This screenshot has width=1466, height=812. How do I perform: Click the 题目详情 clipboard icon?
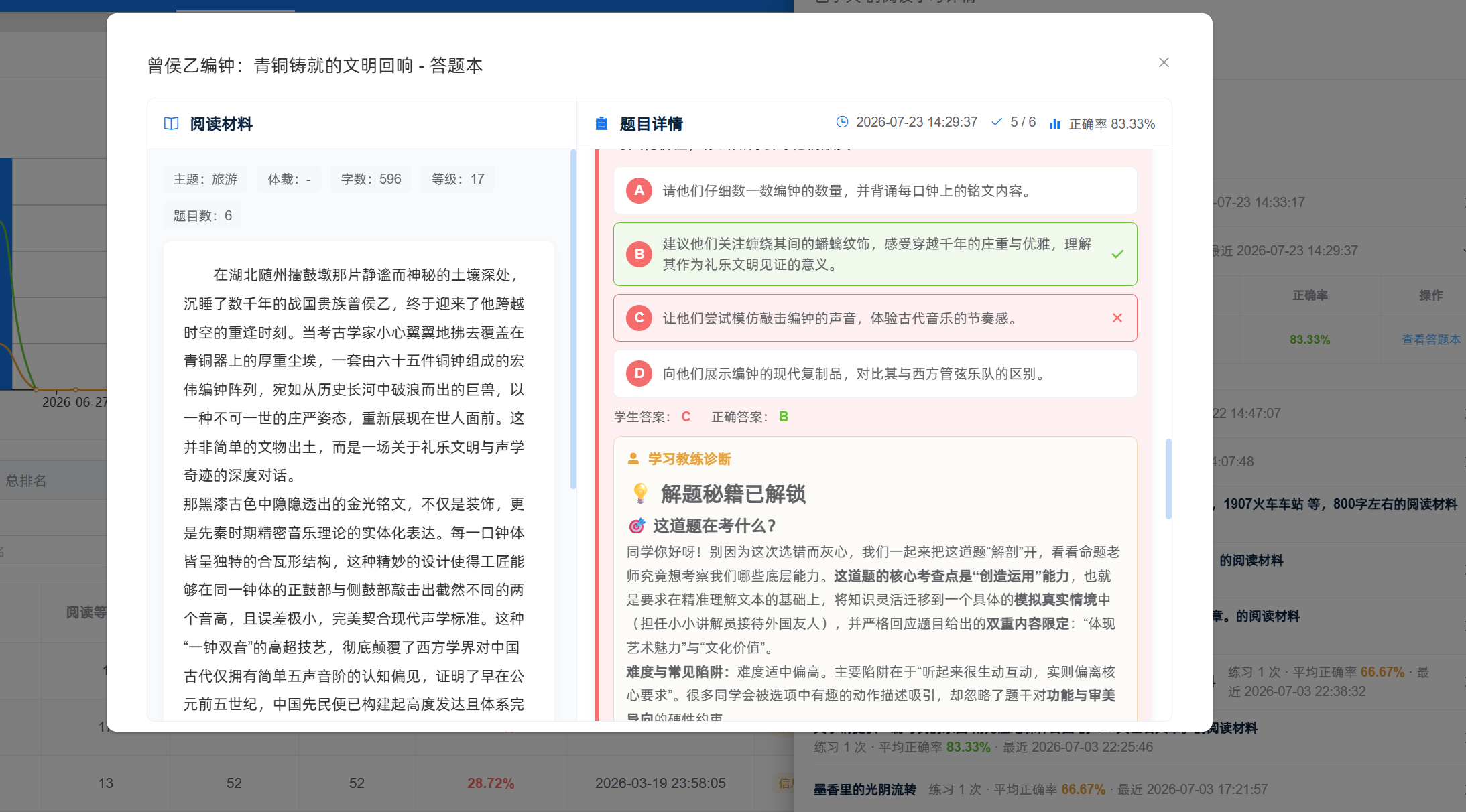click(x=601, y=124)
